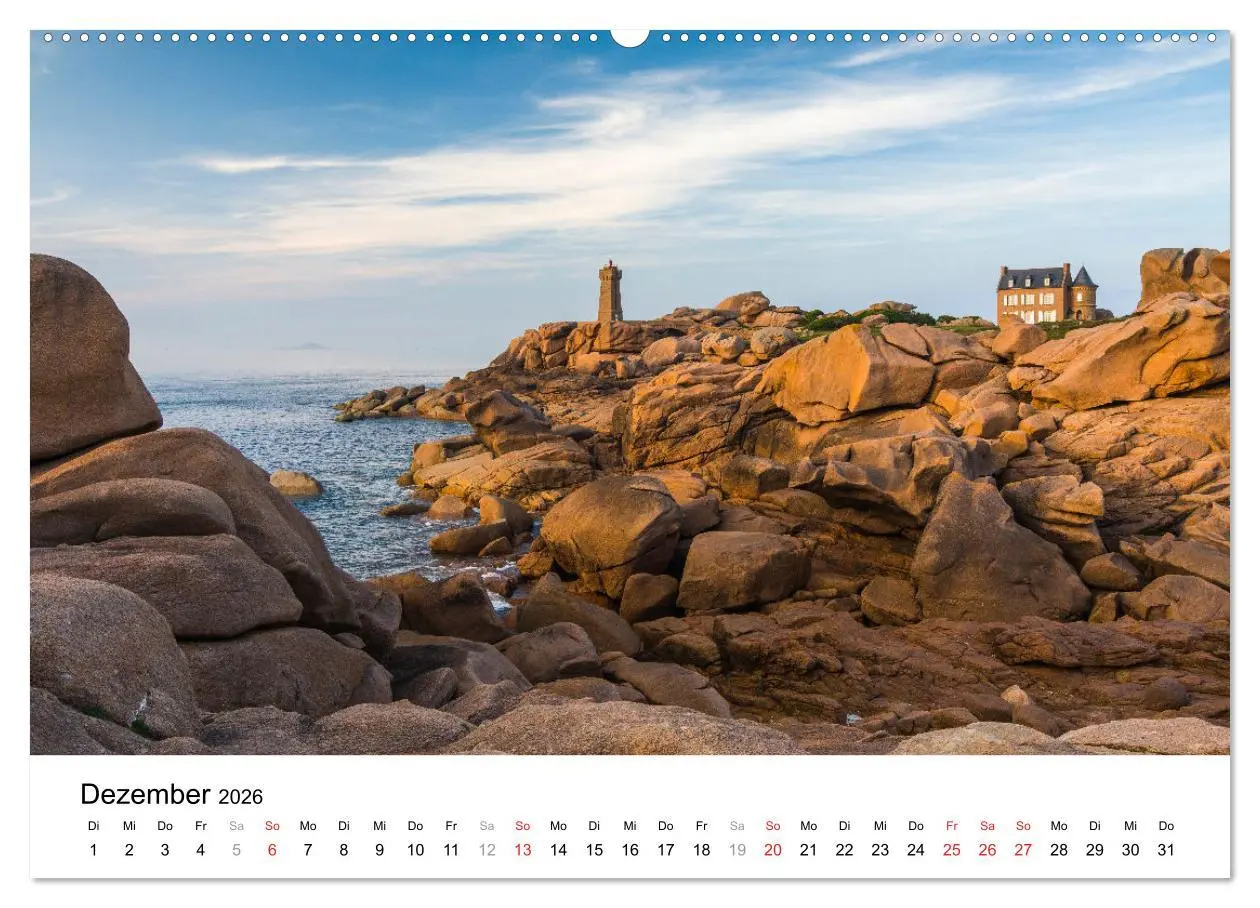
Task: Click the date 13 shown in red
Action: 522,850
